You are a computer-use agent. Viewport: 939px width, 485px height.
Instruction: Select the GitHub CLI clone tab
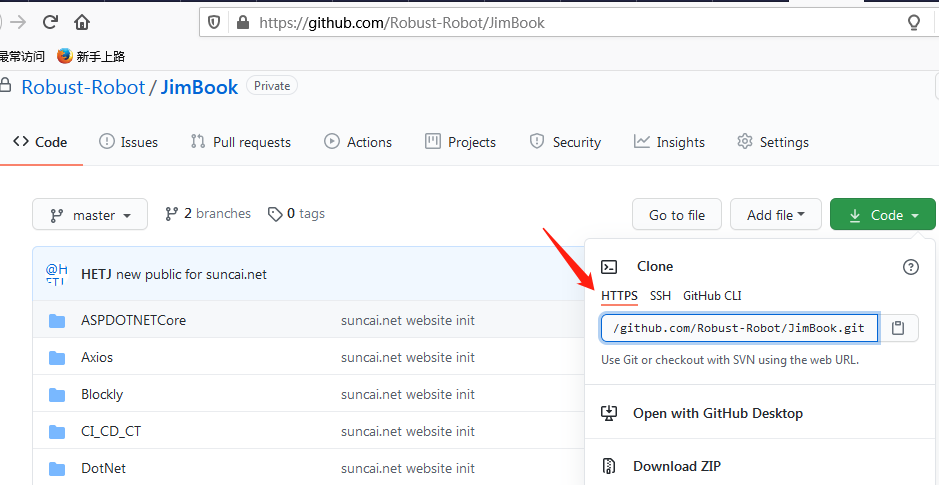712,296
